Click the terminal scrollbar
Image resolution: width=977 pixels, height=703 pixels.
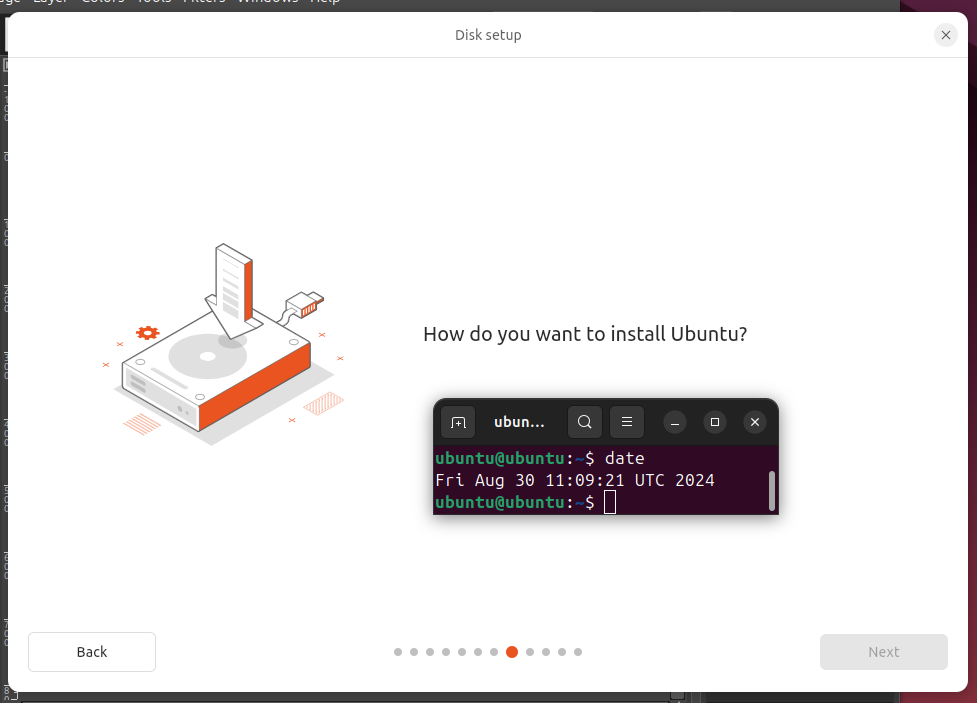click(771, 490)
